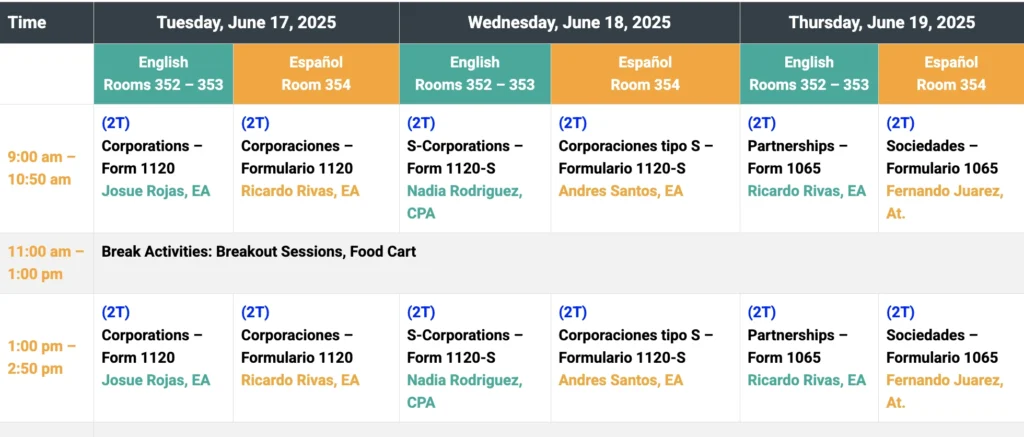Image resolution: width=1024 pixels, height=437 pixels.
Task: Open Josue Rojas, EA in 9:00 am row
Action: tap(156, 191)
